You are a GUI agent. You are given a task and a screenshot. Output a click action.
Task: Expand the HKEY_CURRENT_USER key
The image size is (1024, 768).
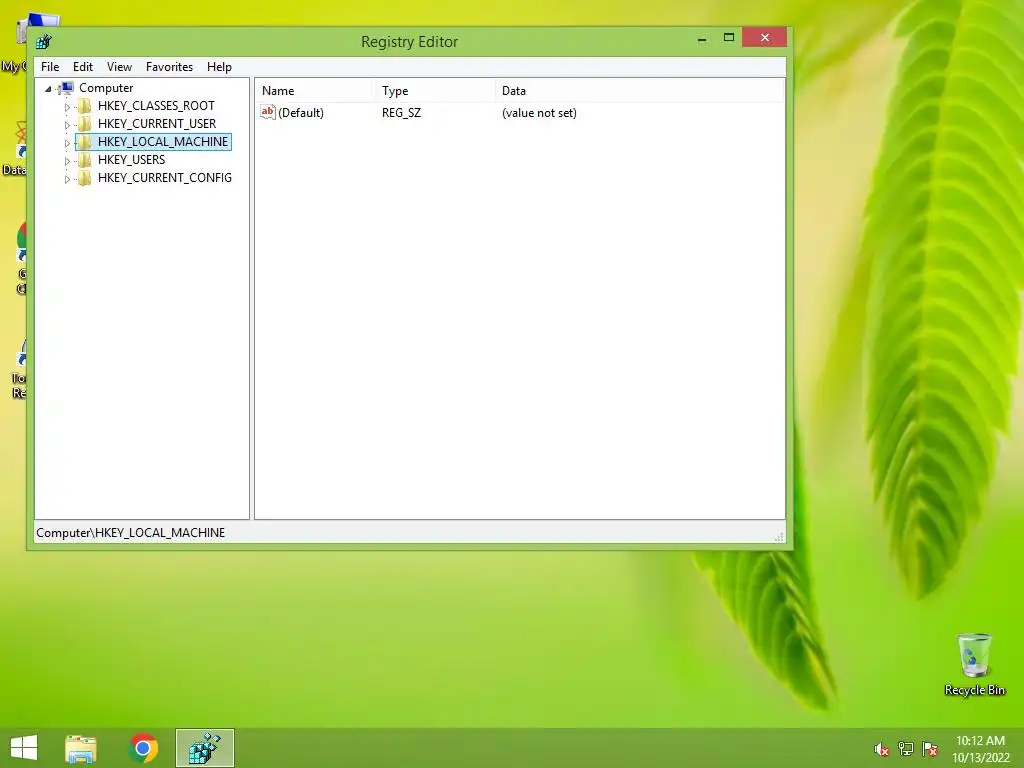(x=67, y=125)
